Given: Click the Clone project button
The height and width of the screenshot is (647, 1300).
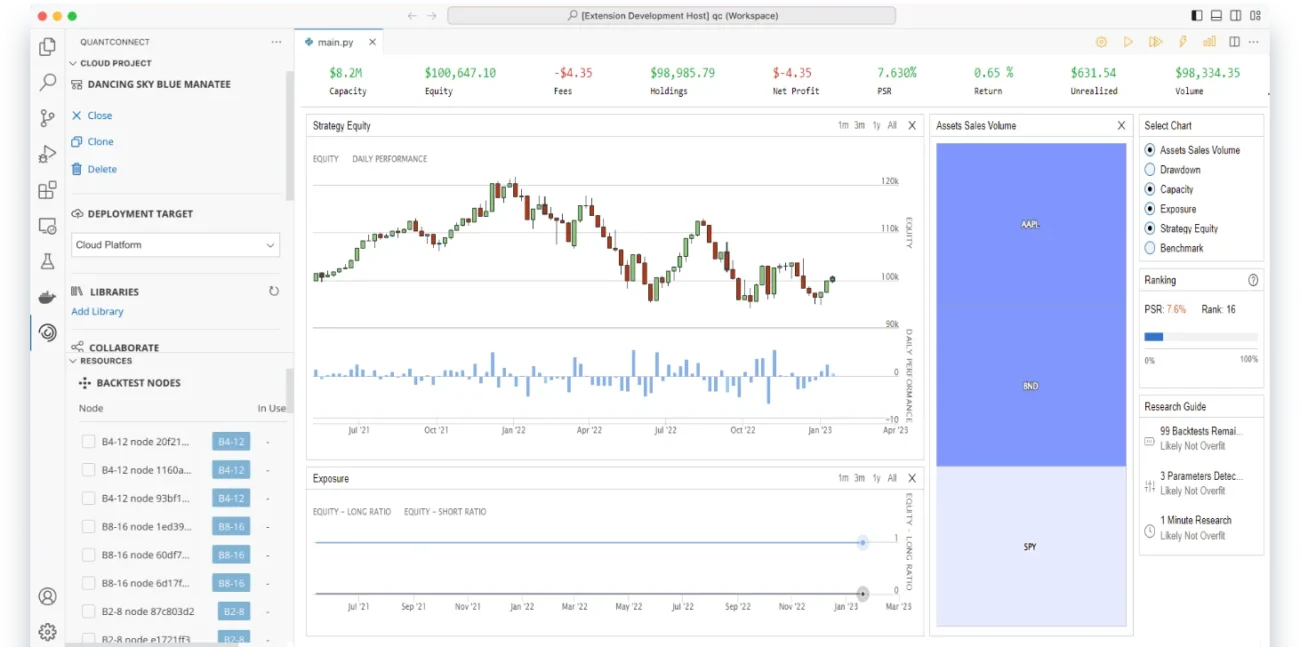Looking at the screenshot, I should point(100,141).
